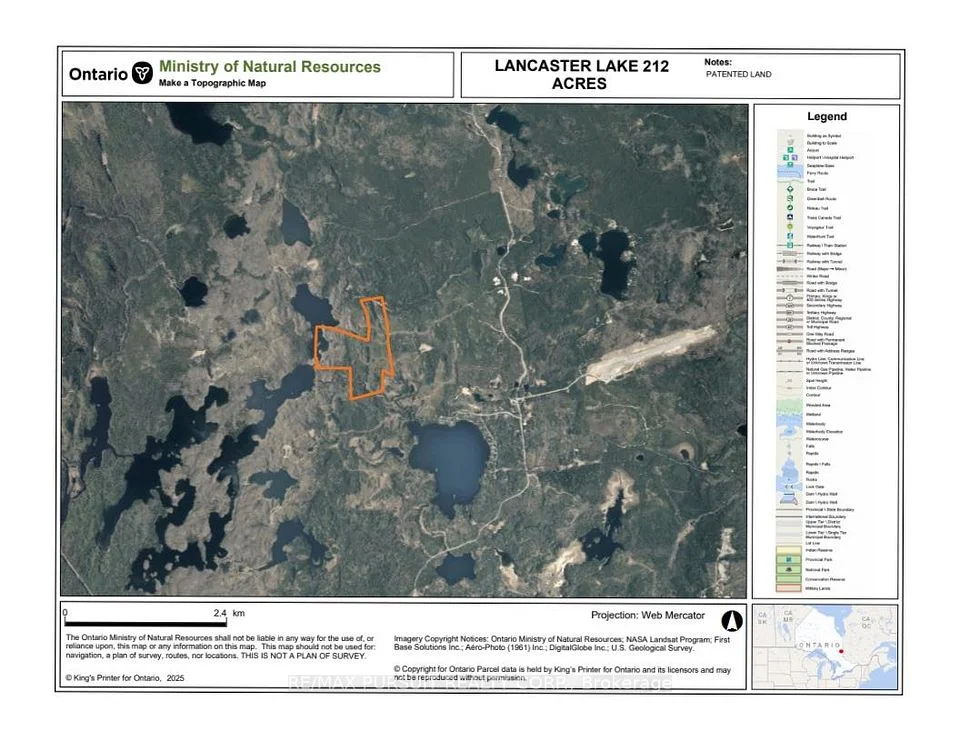Click the north arrow compass icon
The image size is (960, 742).
732,621
